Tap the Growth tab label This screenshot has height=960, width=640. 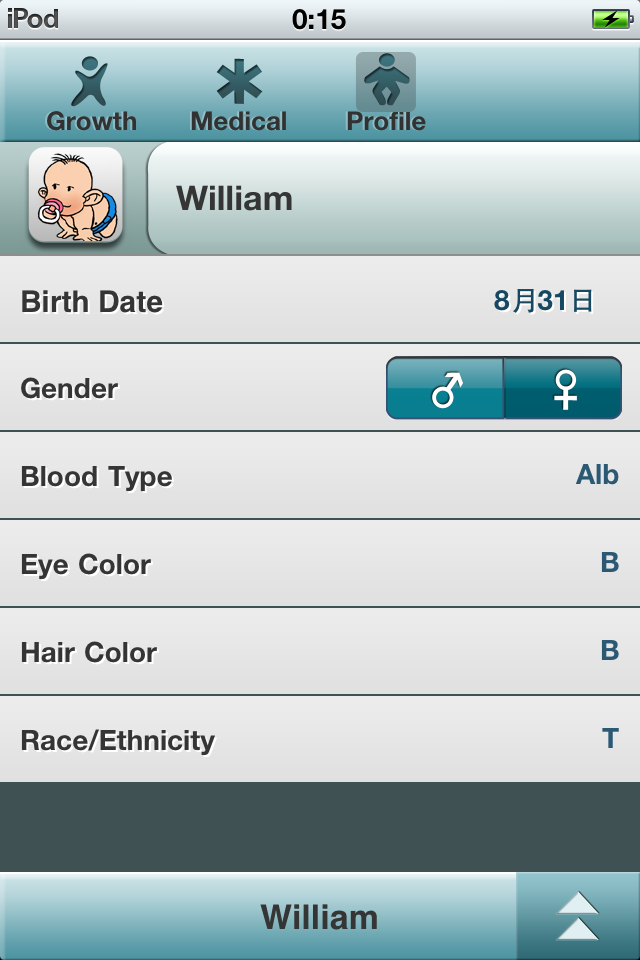[91, 121]
